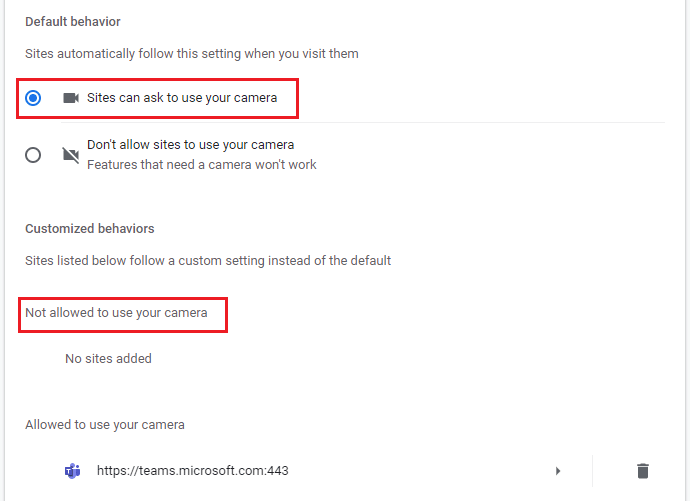Click the 'Not allowed to use your camera' heading

click(x=116, y=313)
